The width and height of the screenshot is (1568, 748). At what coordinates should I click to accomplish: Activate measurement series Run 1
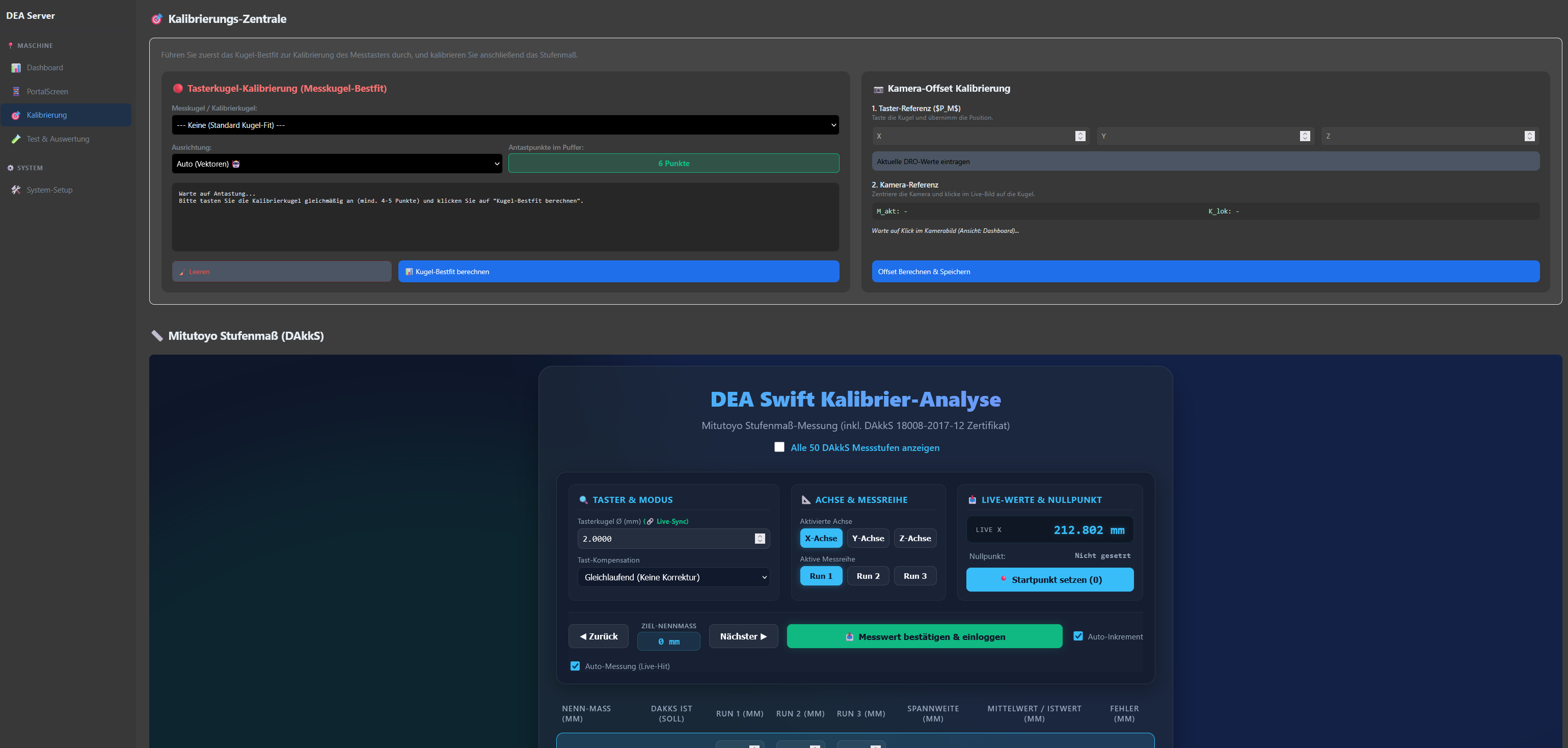[821, 576]
